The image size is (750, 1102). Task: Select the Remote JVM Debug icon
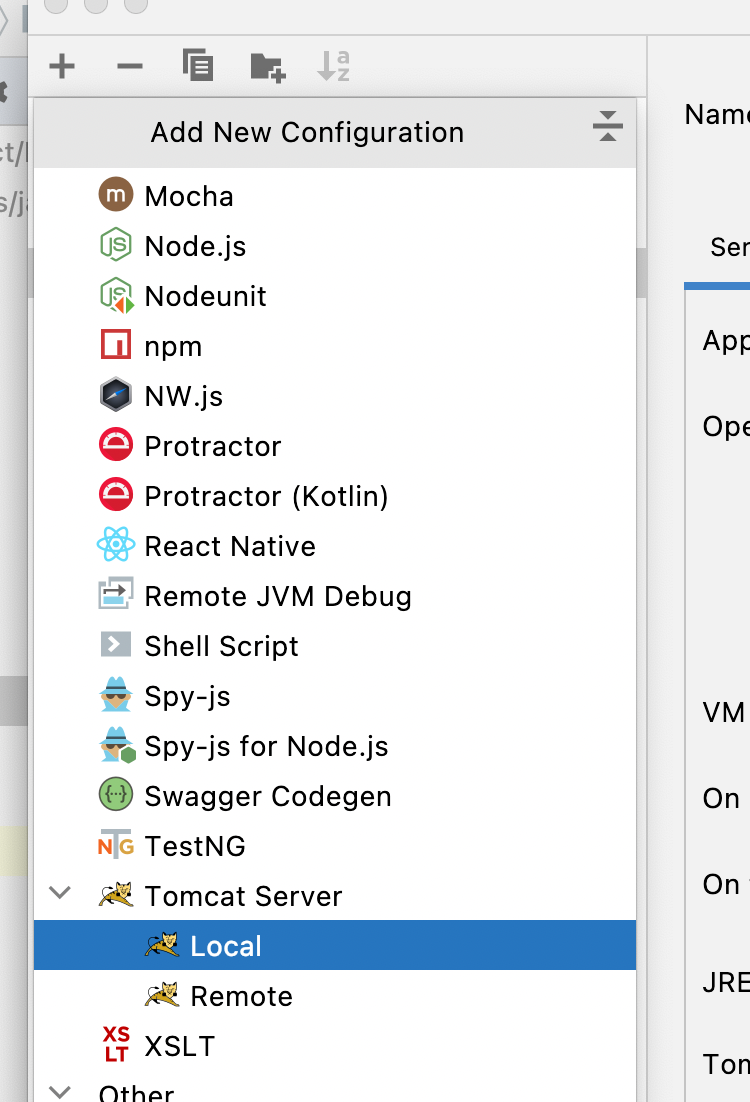click(x=116, y=594)
